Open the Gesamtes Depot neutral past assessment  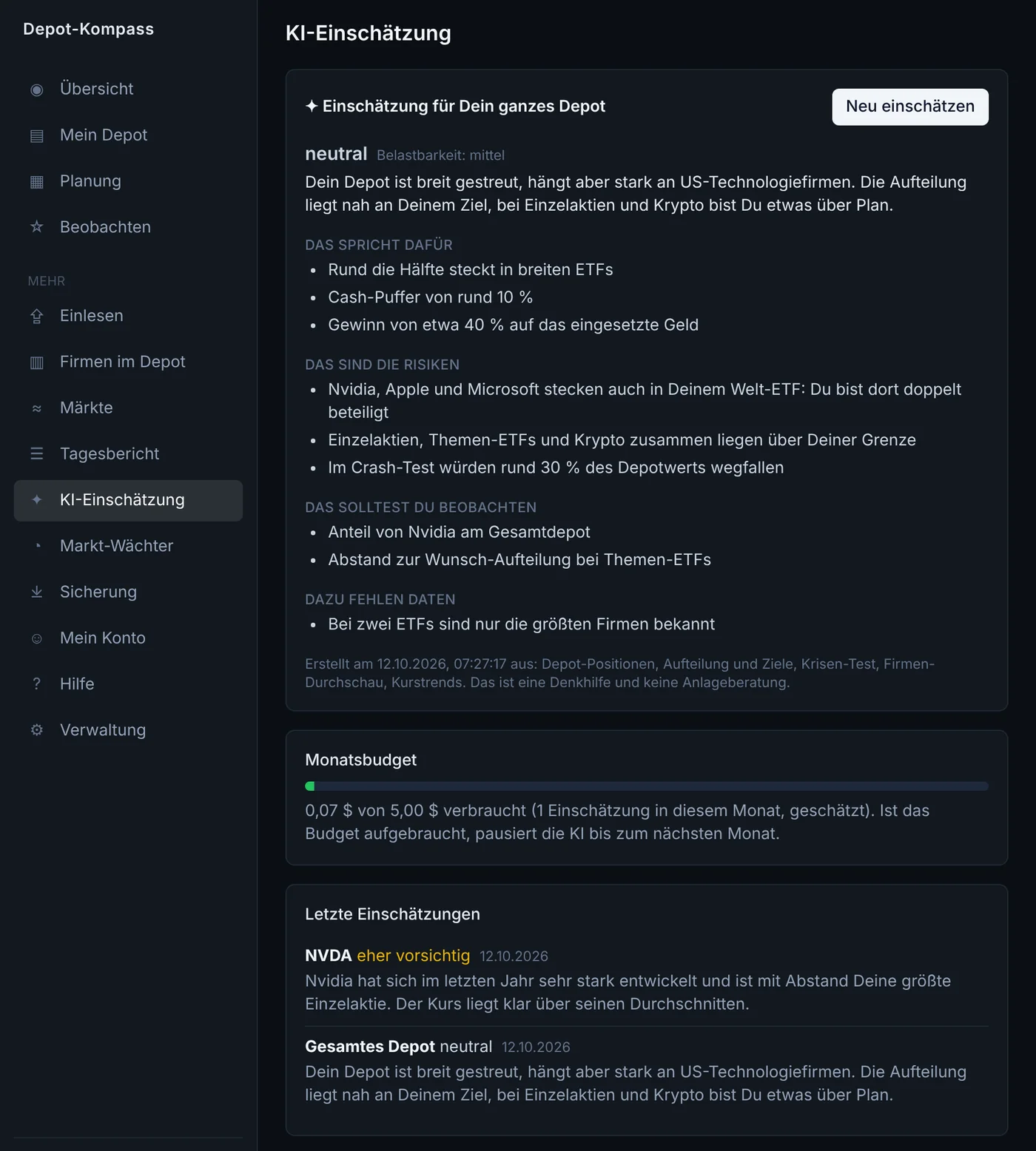pyautogui.click(x=646, y=1070)
